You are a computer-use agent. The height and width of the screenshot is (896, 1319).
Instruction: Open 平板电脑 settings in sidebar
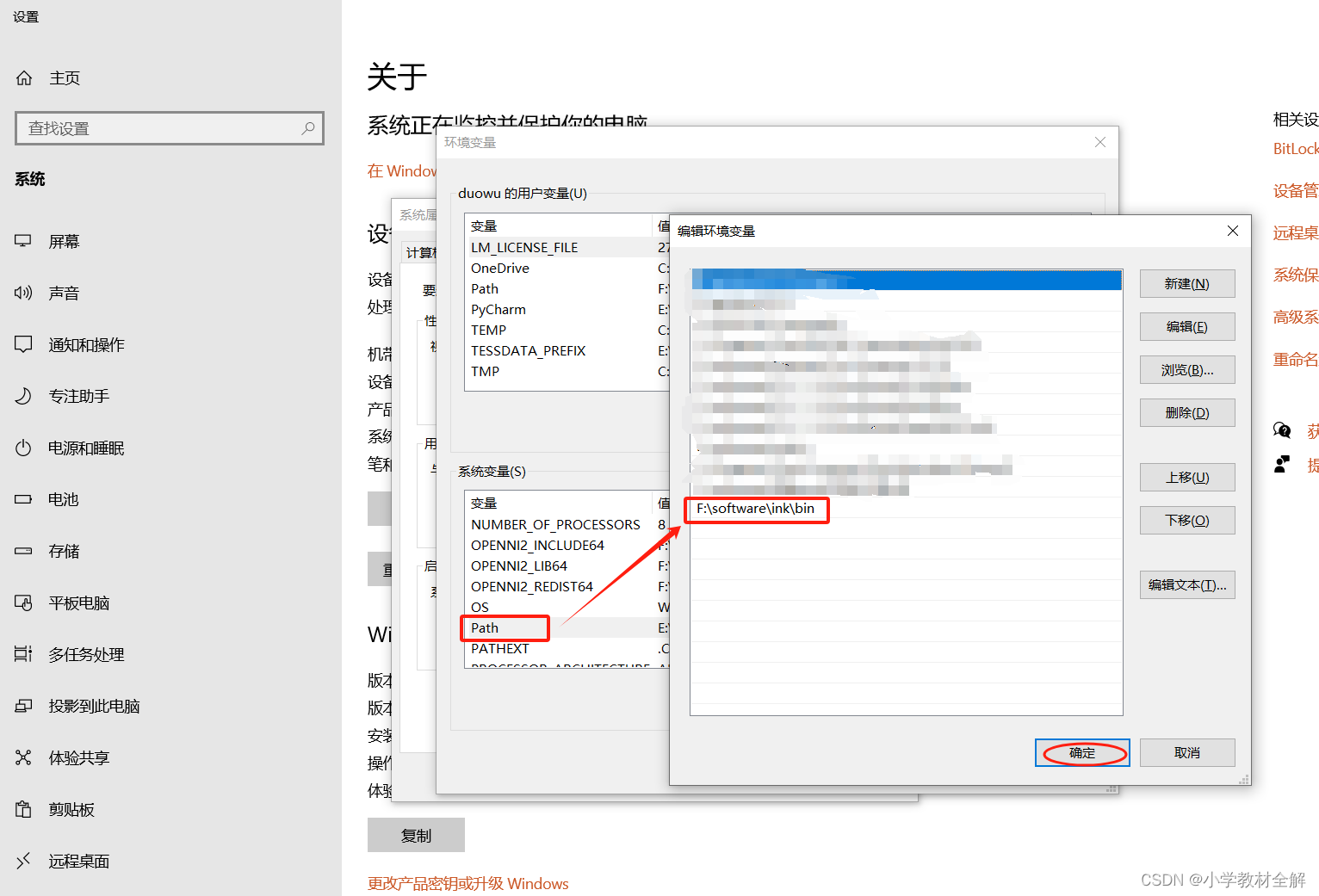[78, 602]
